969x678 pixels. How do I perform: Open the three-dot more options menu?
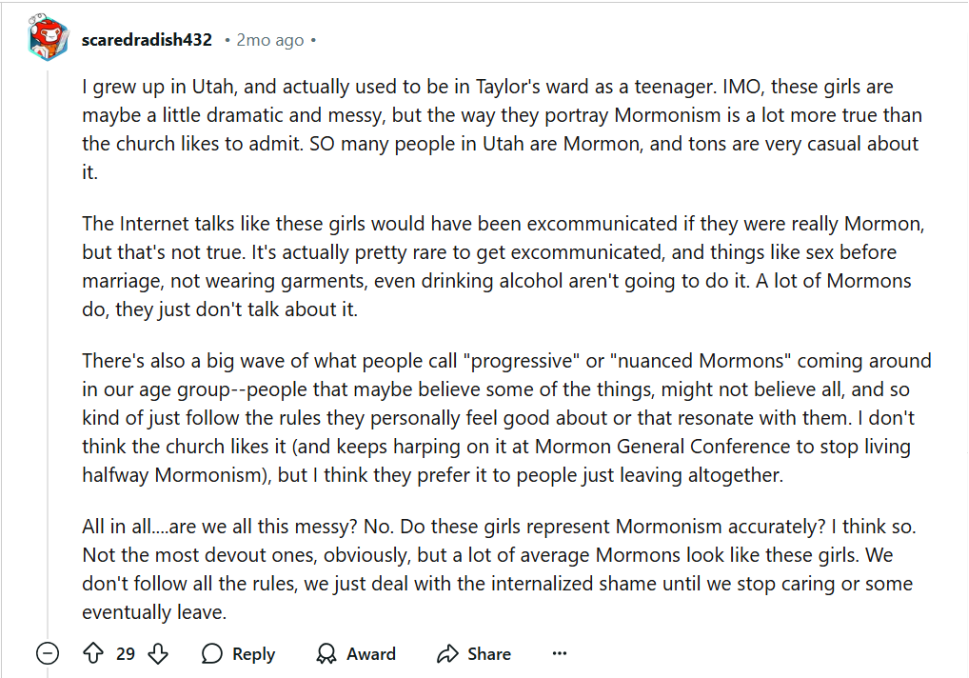point(559,653)
